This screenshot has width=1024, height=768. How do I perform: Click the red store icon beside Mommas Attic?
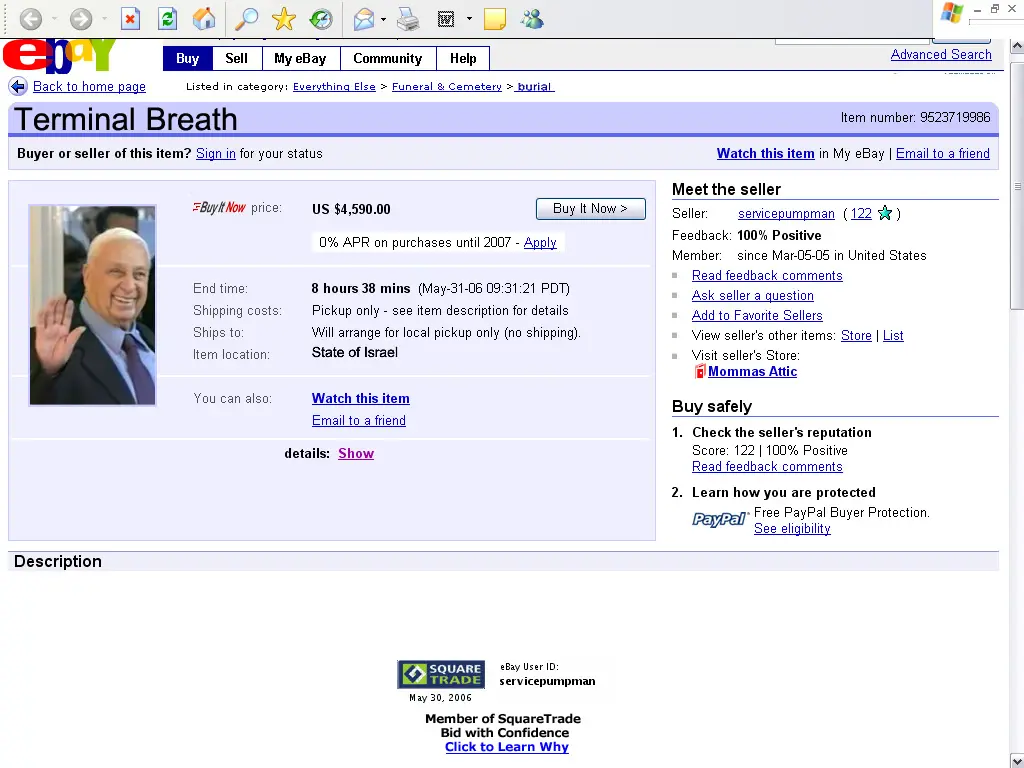pyautogui.click(x=699, y=372)
